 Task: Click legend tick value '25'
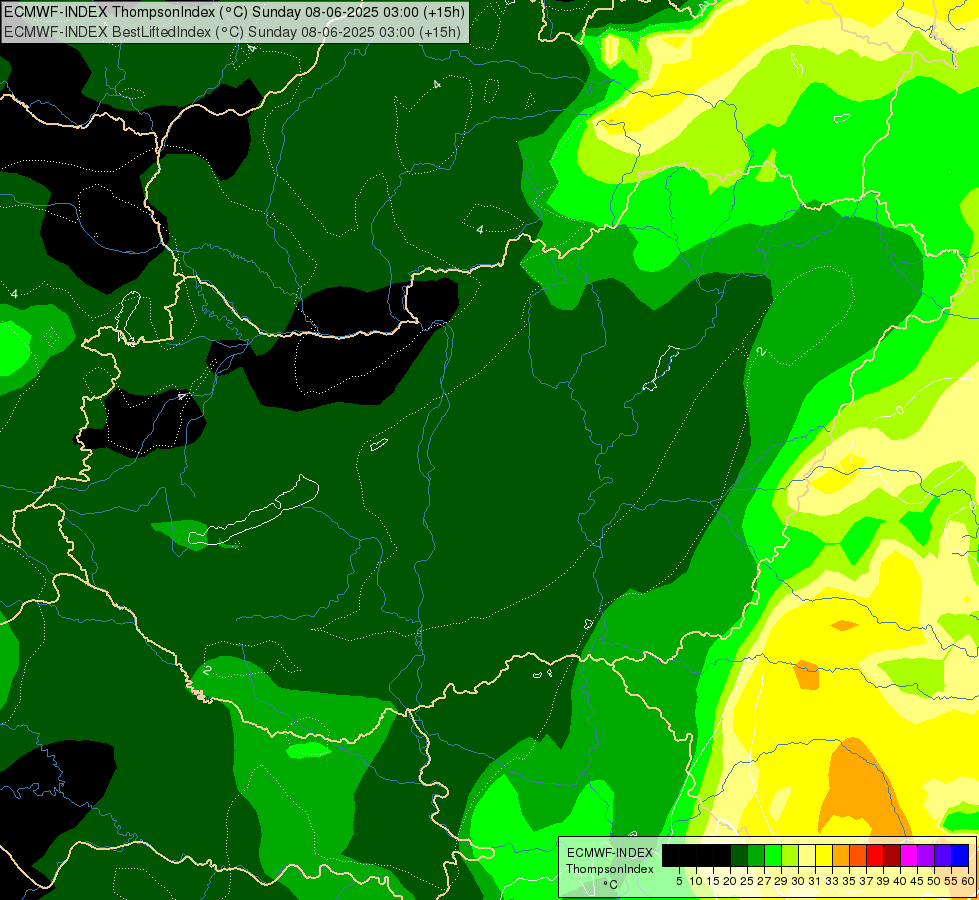pos(747,881)
